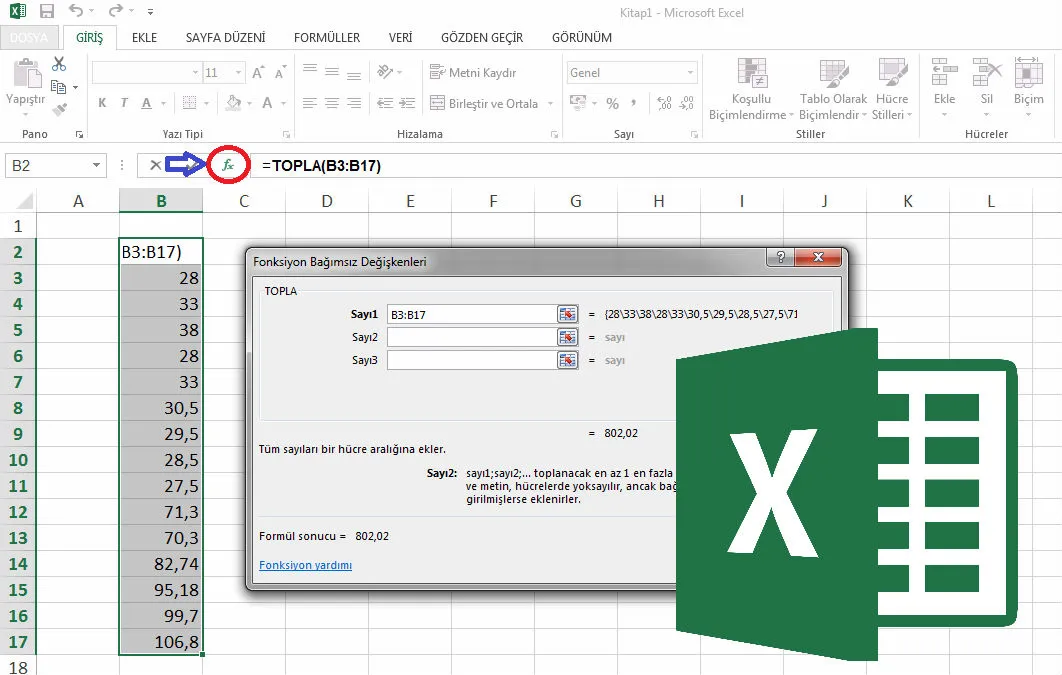
Task: Click the Birleştir ve Ortala button
Action: [x=484, y=104]
